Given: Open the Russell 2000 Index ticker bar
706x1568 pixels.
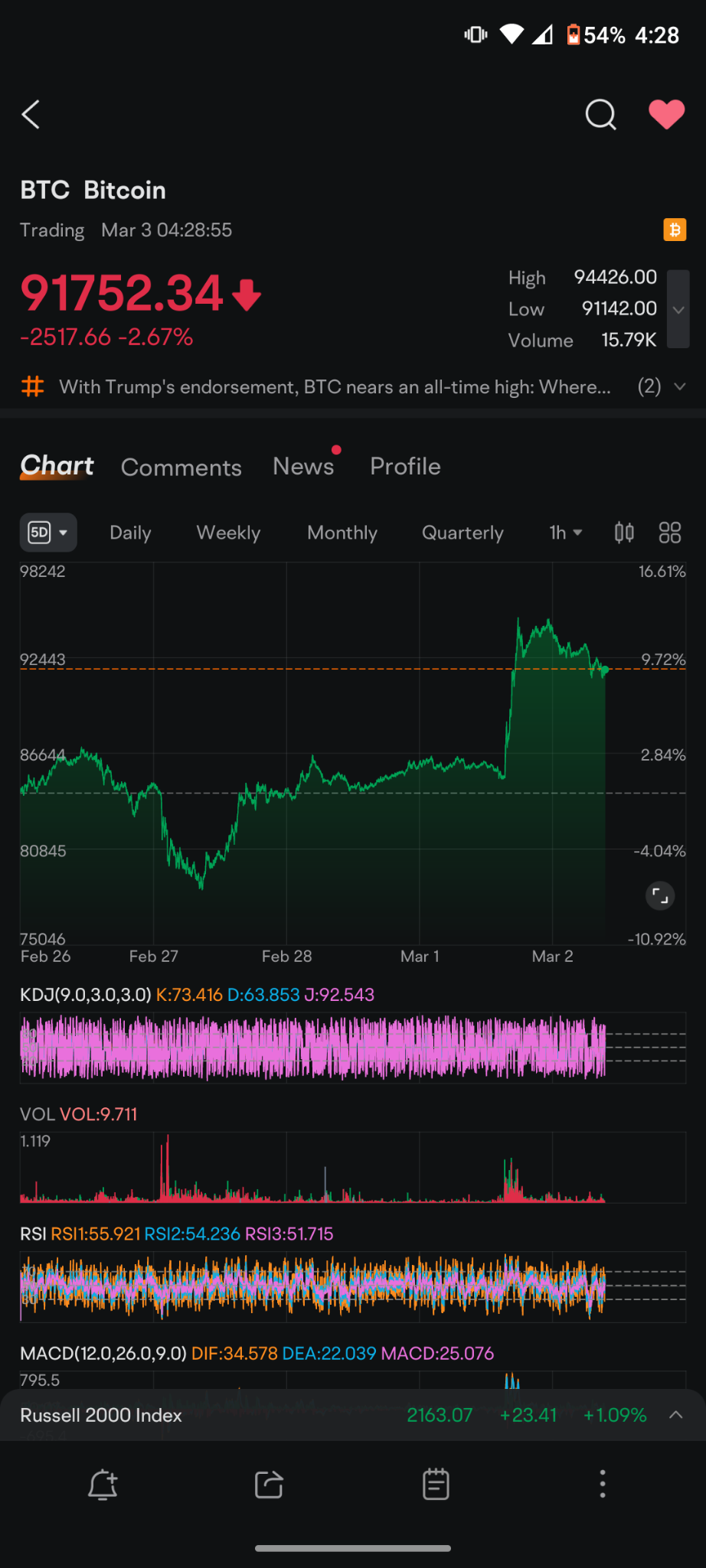Looking at the screenshot, I should (x=353, y=1415).
